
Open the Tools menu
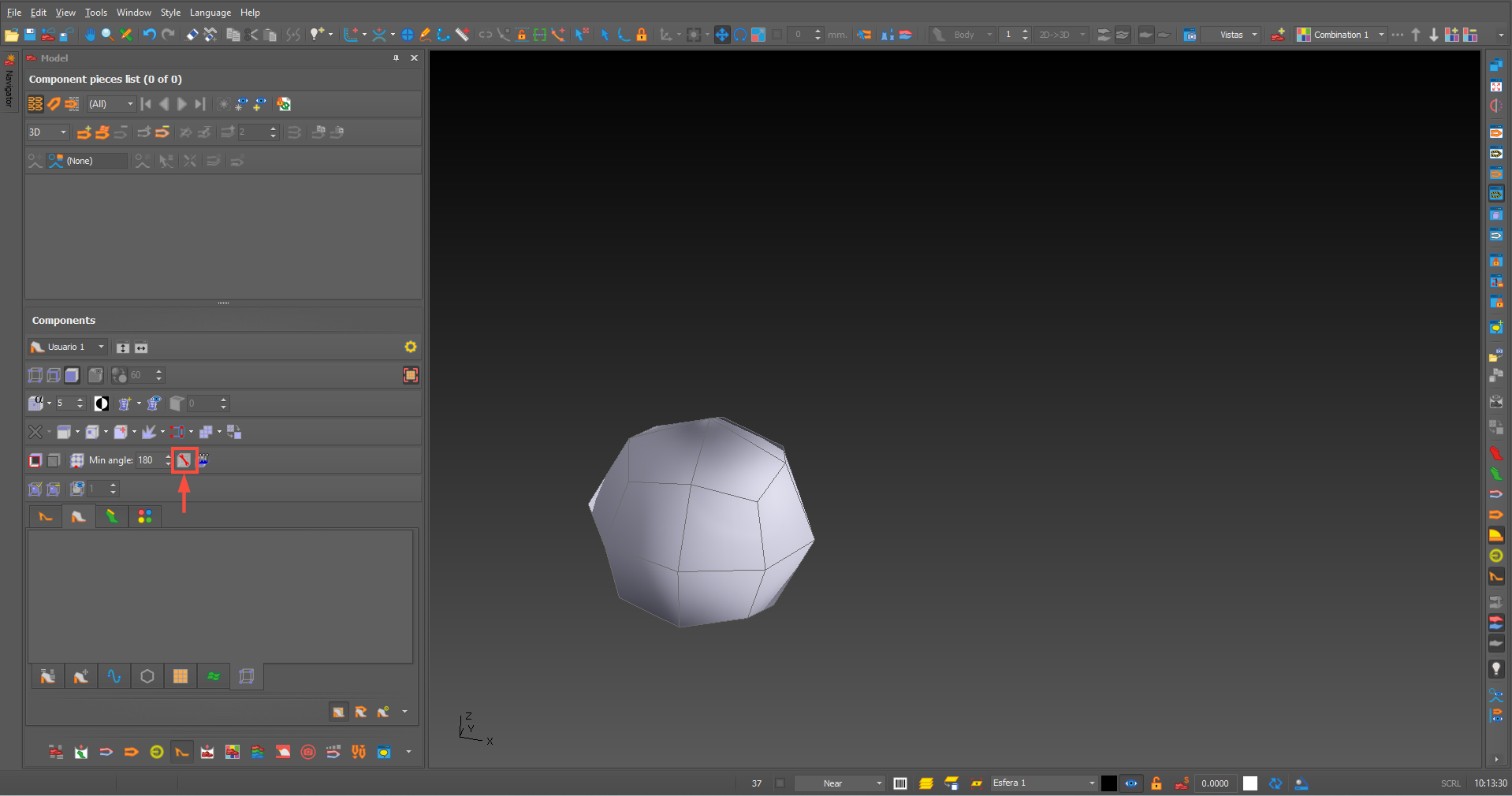click(x=95, y=13)
